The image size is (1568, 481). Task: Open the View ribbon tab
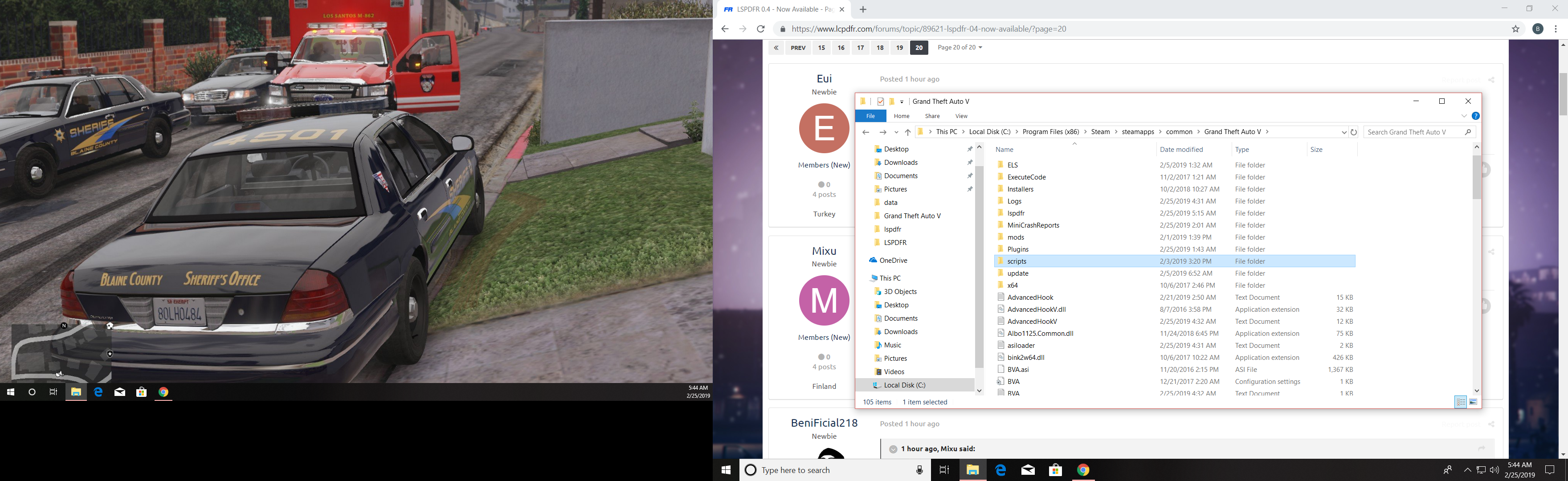(x=961, y=116)
